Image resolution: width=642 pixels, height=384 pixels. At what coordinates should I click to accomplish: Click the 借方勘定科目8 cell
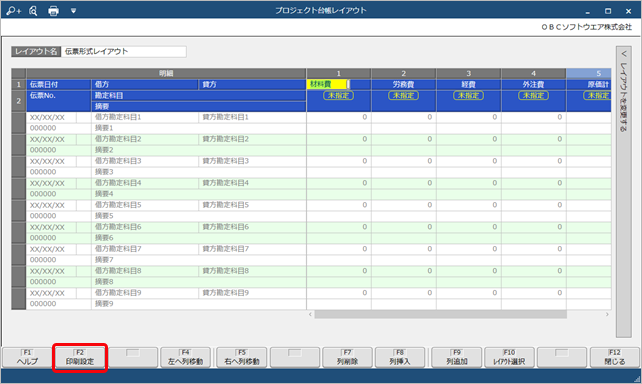pos(145,271)
